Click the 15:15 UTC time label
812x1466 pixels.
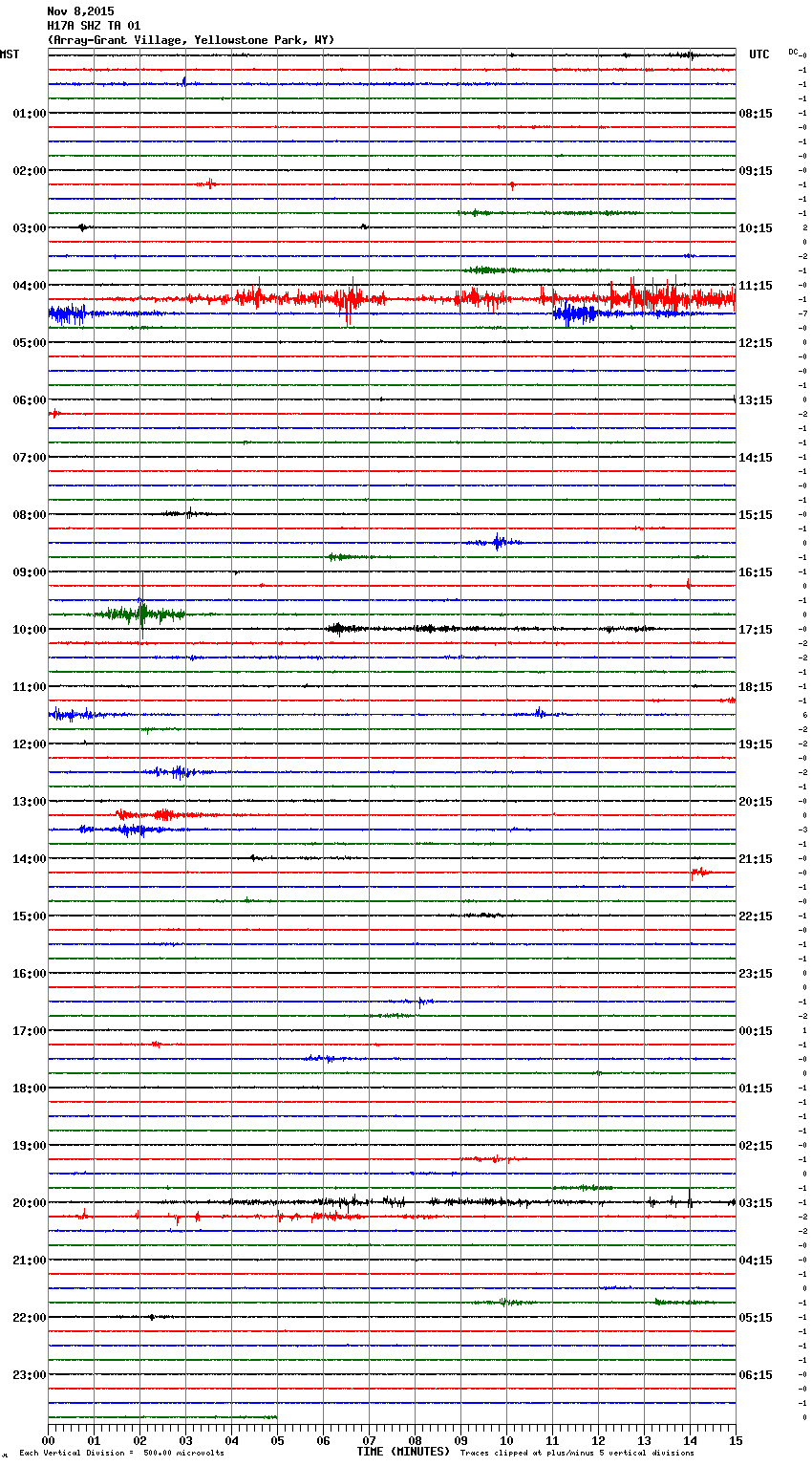(x=756, y=515)
